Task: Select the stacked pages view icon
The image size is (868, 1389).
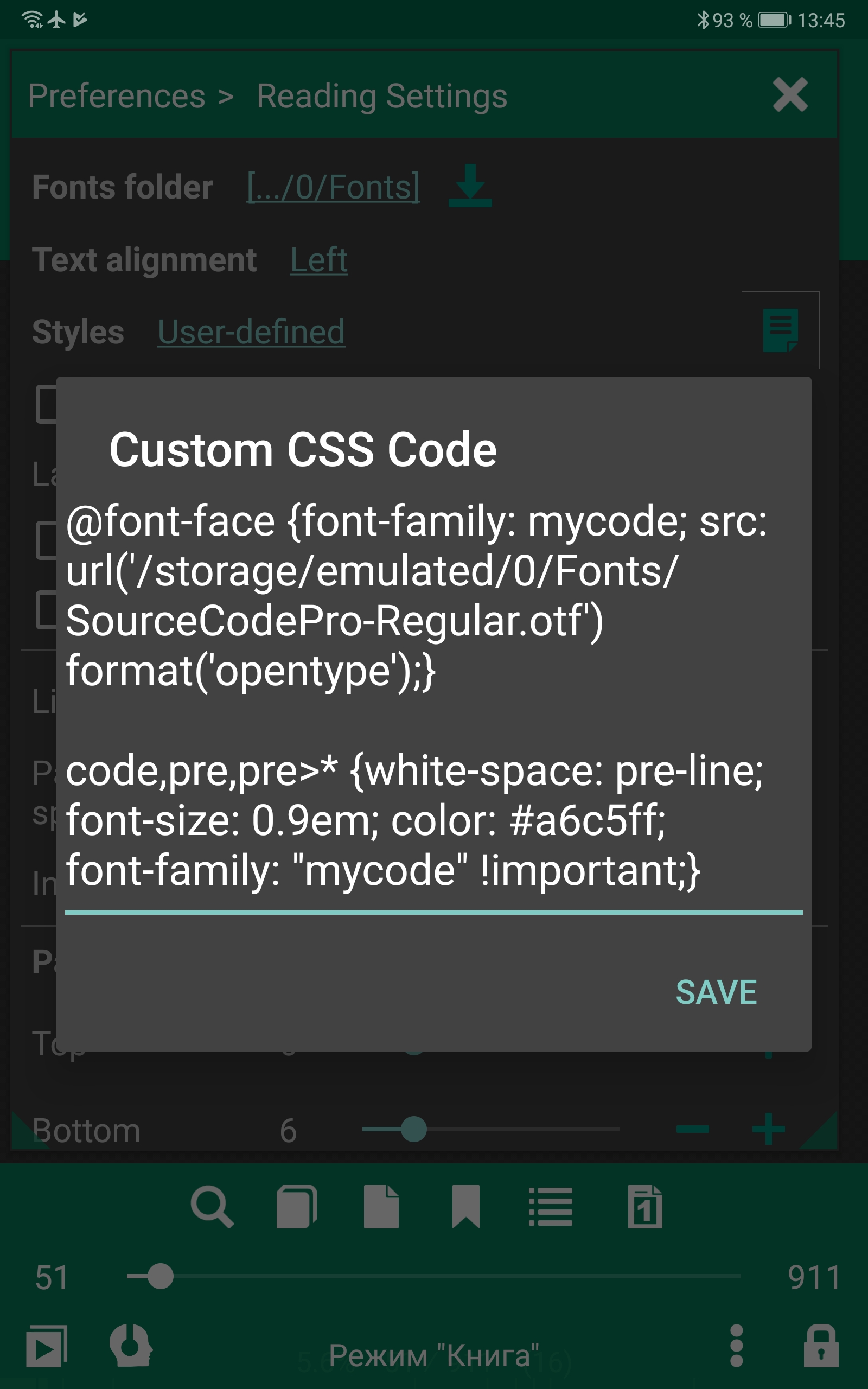Action: point(296,1207)
